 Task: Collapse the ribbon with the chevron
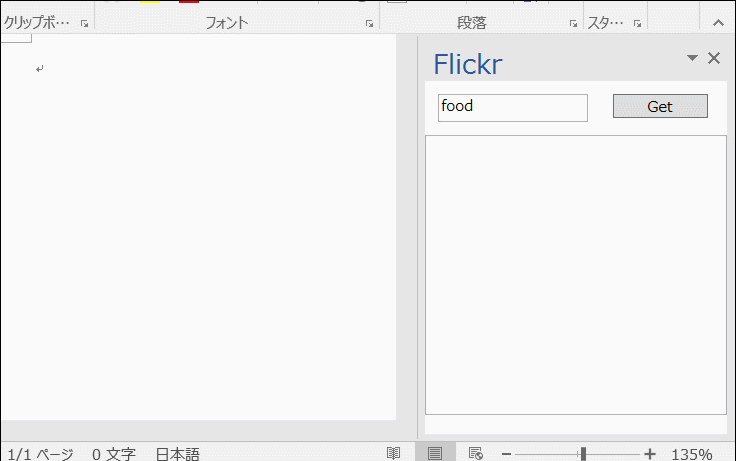point(718,23)
